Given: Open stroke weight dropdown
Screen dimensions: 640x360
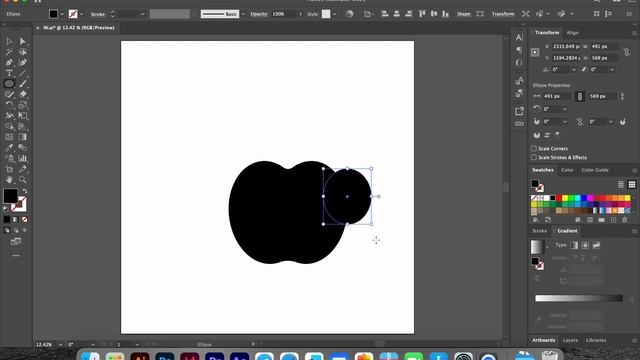Looking at the screenshot, I should click(x=142, y=14).
